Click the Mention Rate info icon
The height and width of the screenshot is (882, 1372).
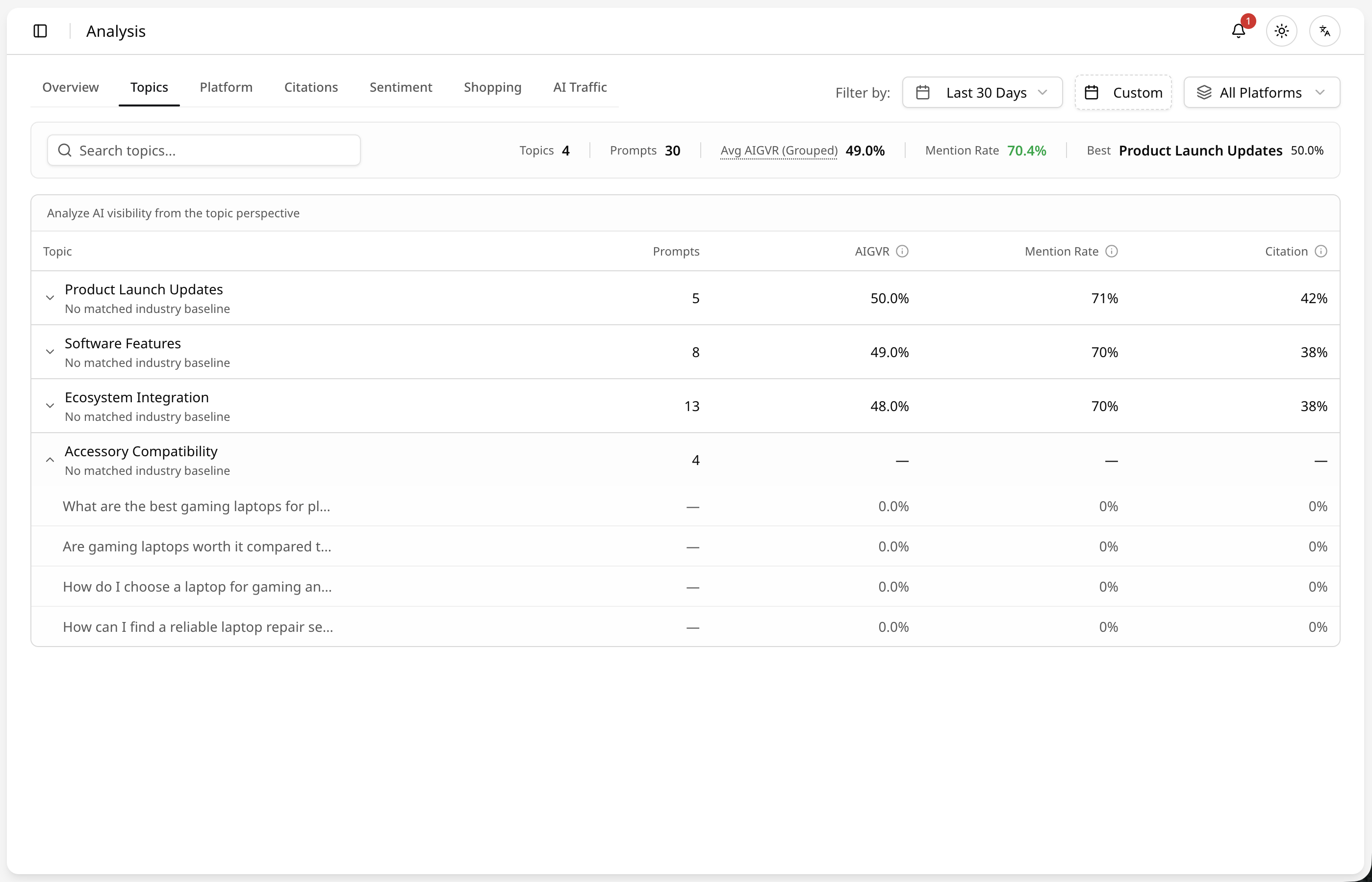1112,252
